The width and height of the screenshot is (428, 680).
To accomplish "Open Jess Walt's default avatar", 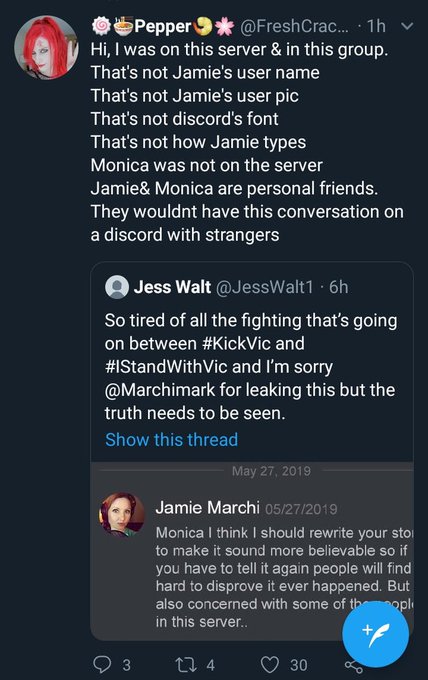I will 117,287.
